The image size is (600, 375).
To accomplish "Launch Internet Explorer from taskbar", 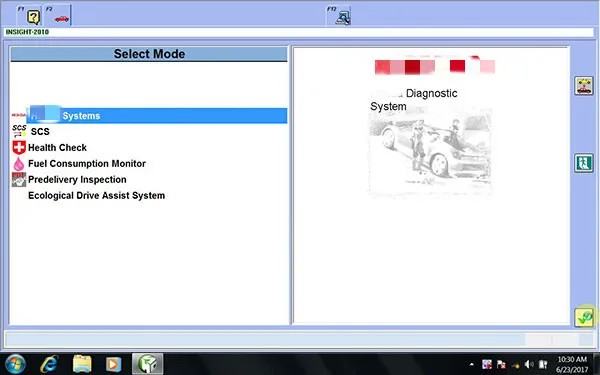I will point(49,364).
